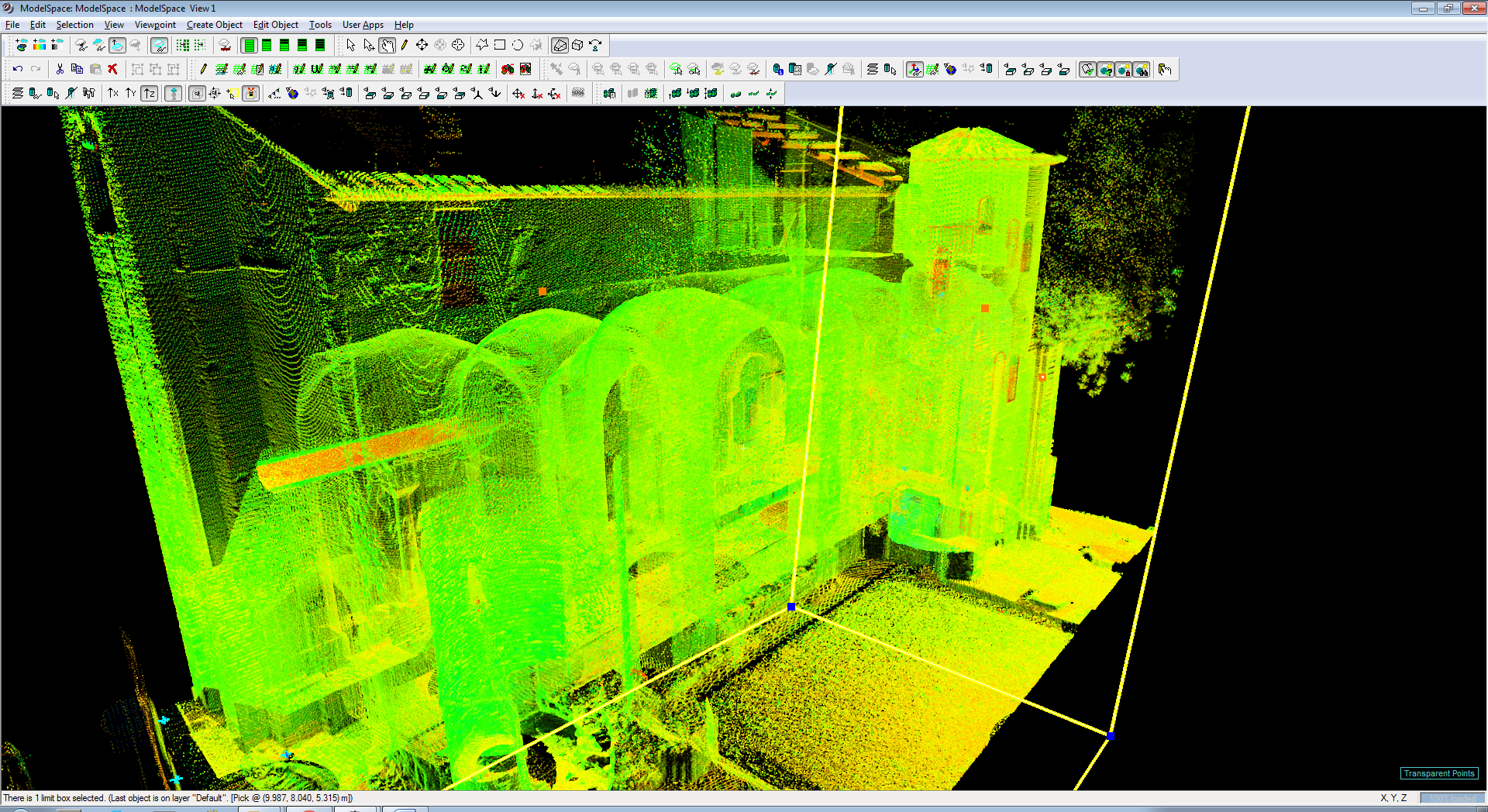Open the Viewpoint menu
The height and width of the screenshot is (812, 1488).
point(155,25)
